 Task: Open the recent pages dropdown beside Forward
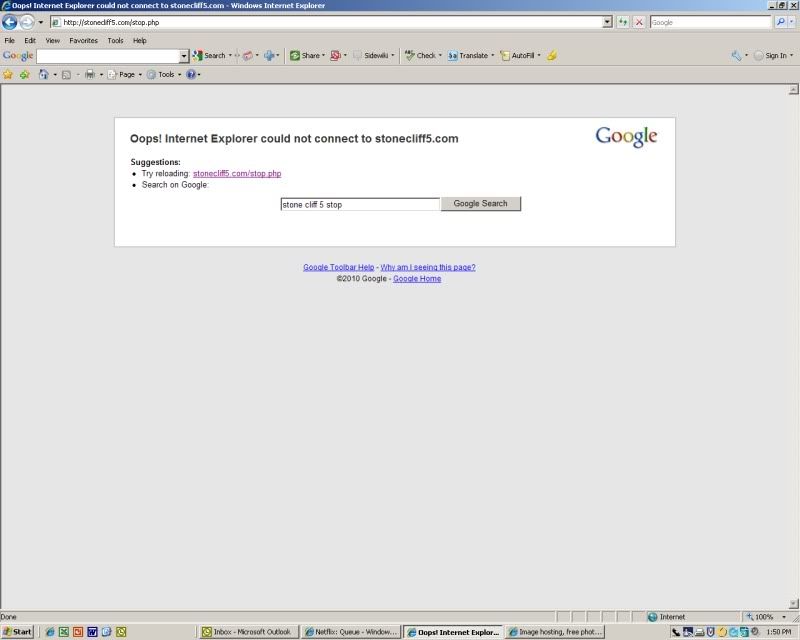pyautogui.click(x=41, y=22)
